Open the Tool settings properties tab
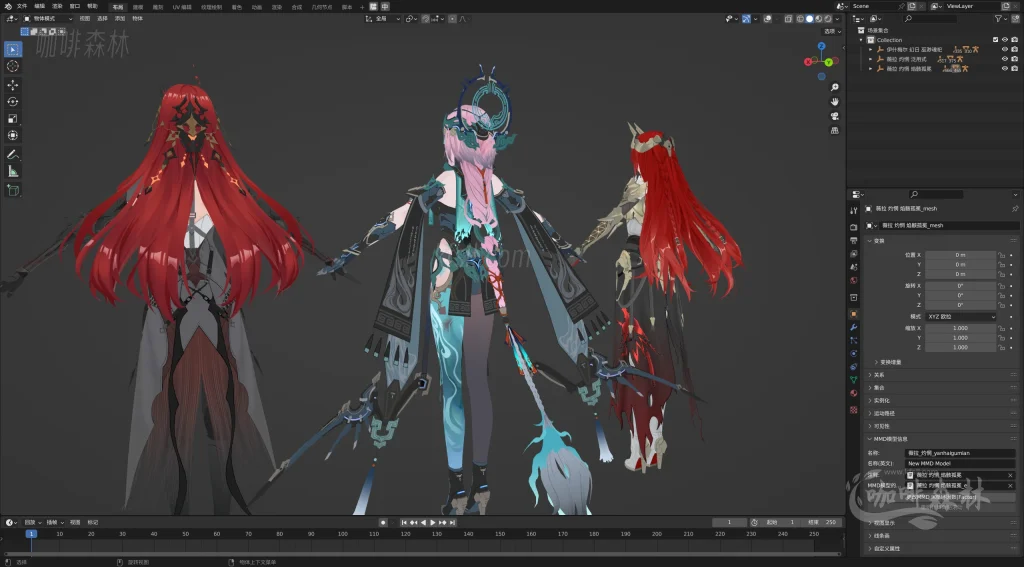The image size is (1024, 567). coord(854,210)
